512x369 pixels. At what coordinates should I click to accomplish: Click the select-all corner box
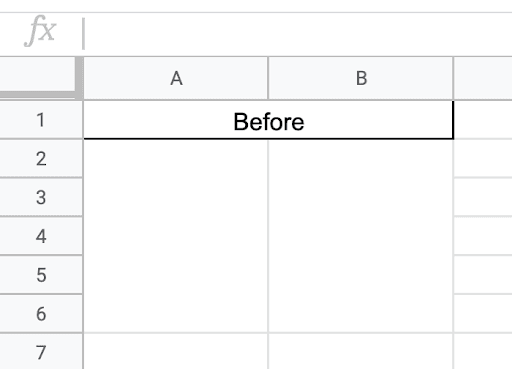click(x=37, y=78)
